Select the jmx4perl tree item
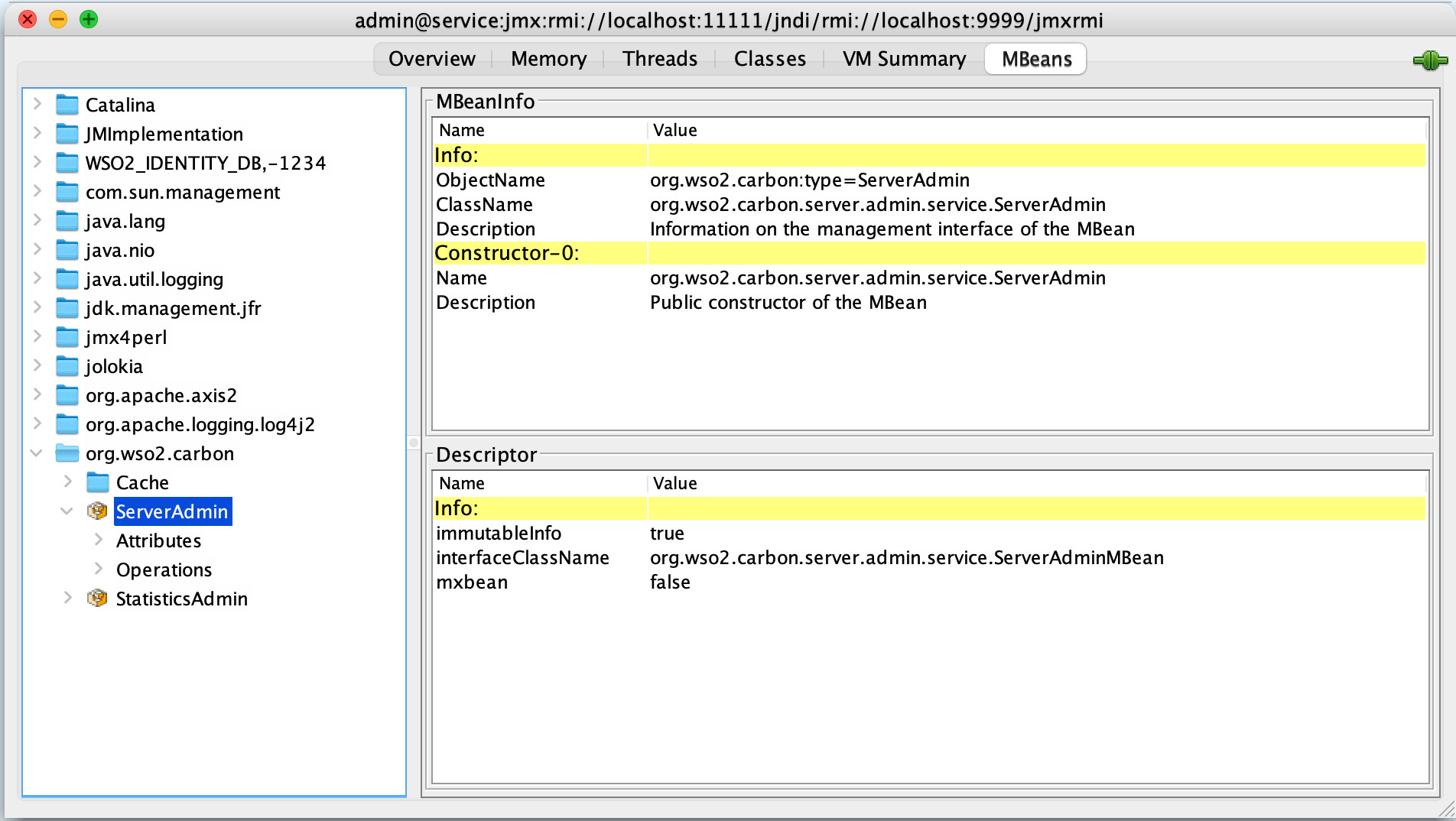Screen dimensions: 1456x821 pos(125,337)
